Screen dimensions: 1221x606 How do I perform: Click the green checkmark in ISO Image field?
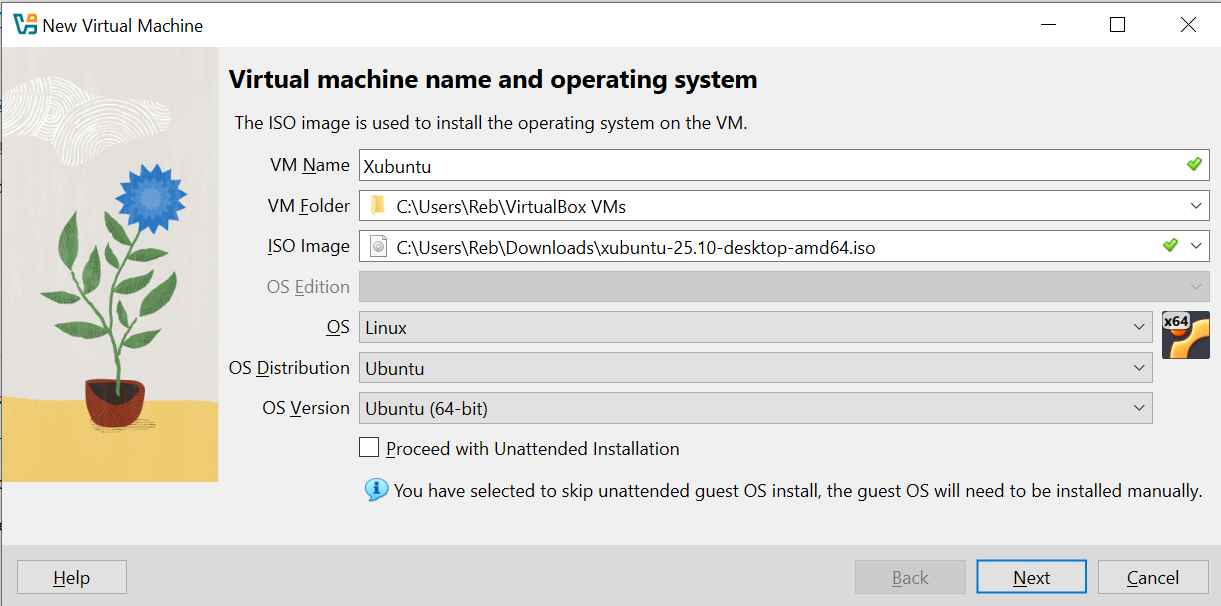[x=1171, y=245]
